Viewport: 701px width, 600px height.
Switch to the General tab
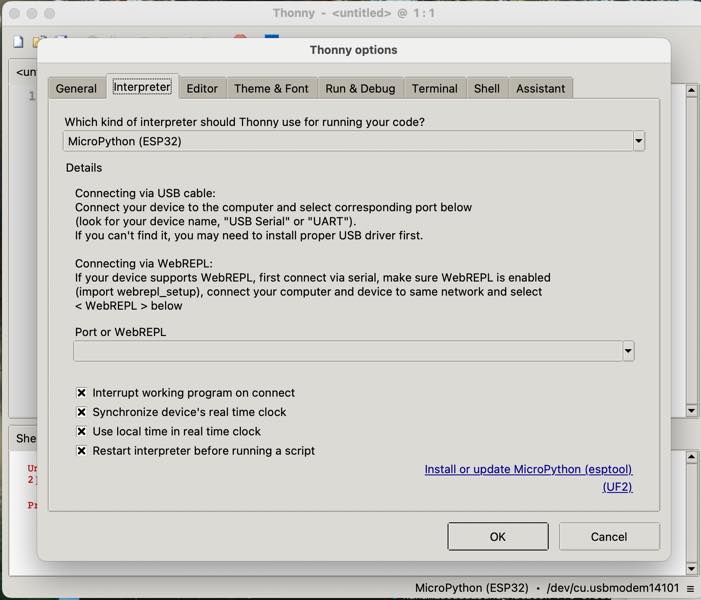click(x=76, y=89)
